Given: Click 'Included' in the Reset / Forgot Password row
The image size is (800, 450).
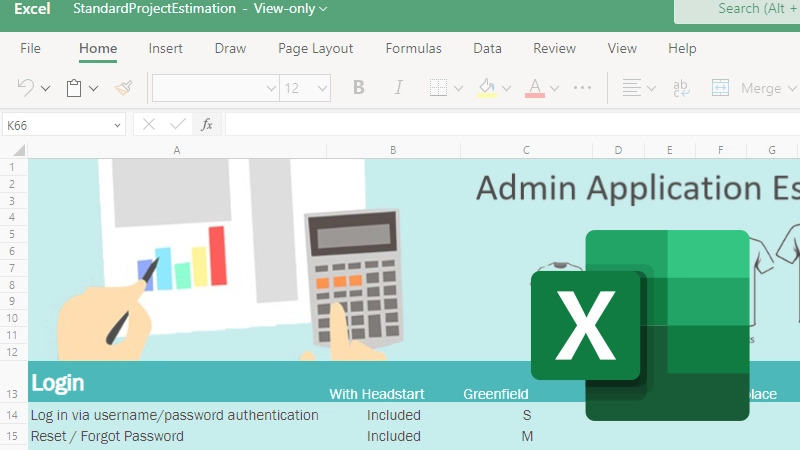Looking at the screenshot, I should (x=393, y=436).
